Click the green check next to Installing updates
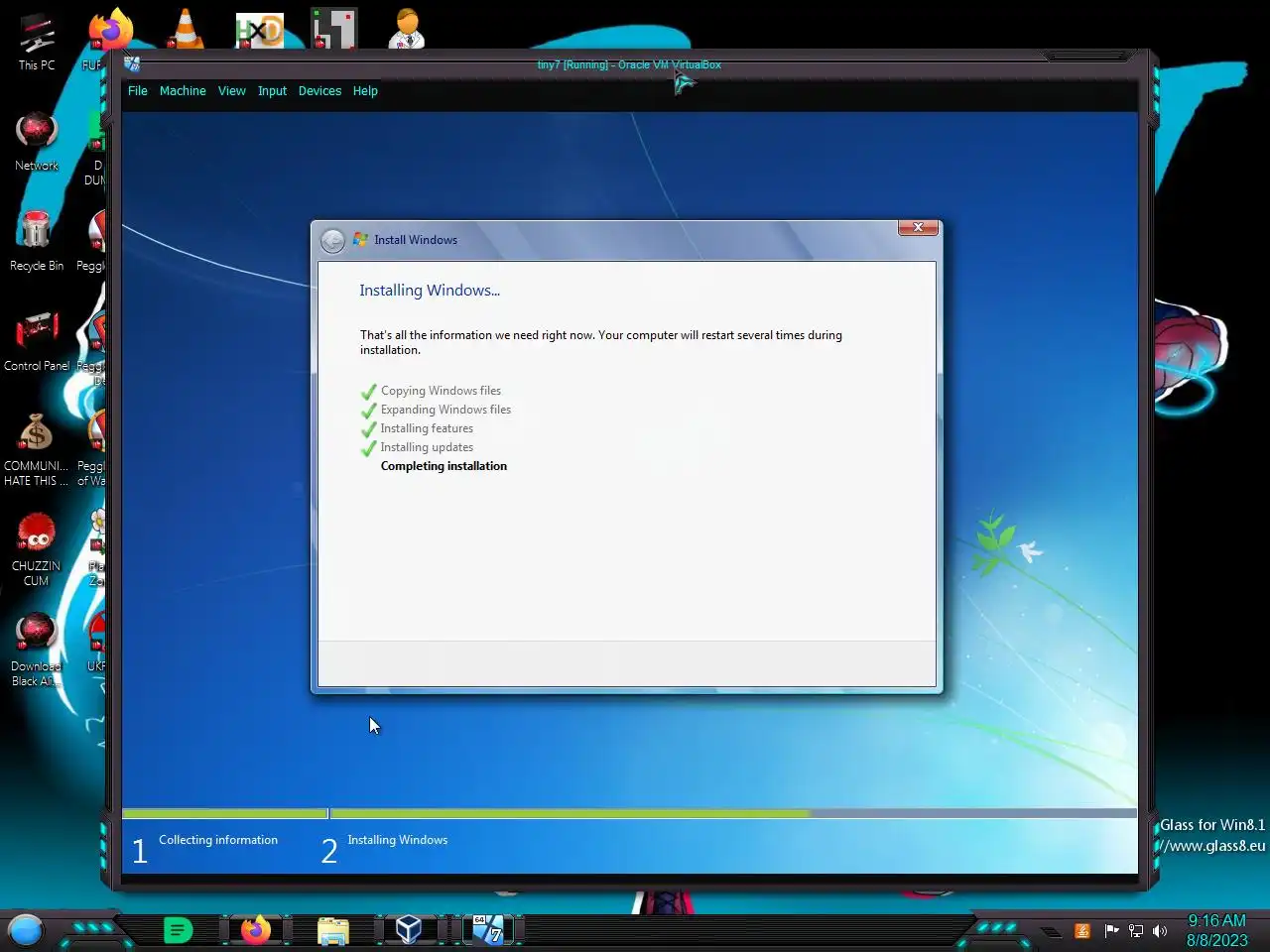Viewport: 1270px width, 952px height. coord(368,448)
